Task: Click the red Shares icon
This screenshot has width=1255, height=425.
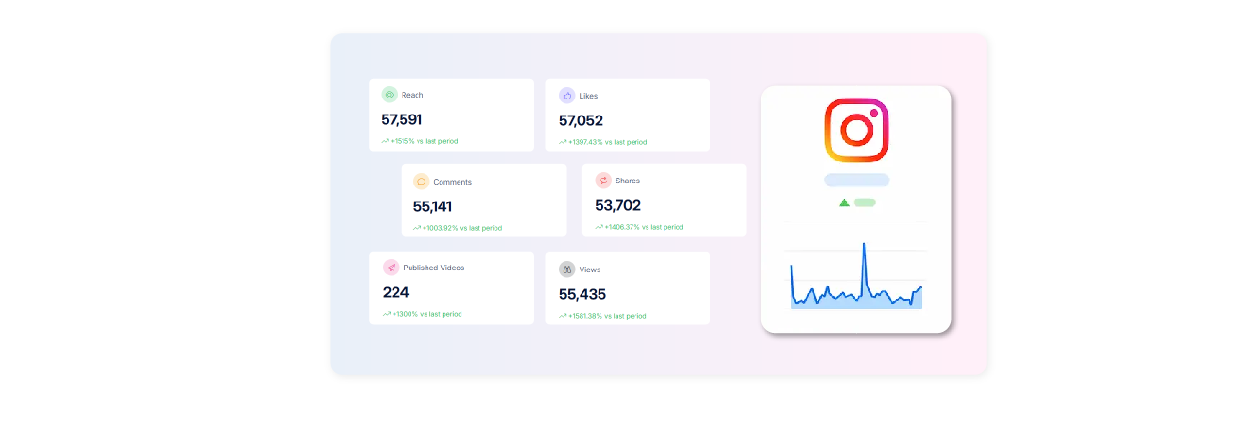Action: pyautogui.click(x=603, y=180)
